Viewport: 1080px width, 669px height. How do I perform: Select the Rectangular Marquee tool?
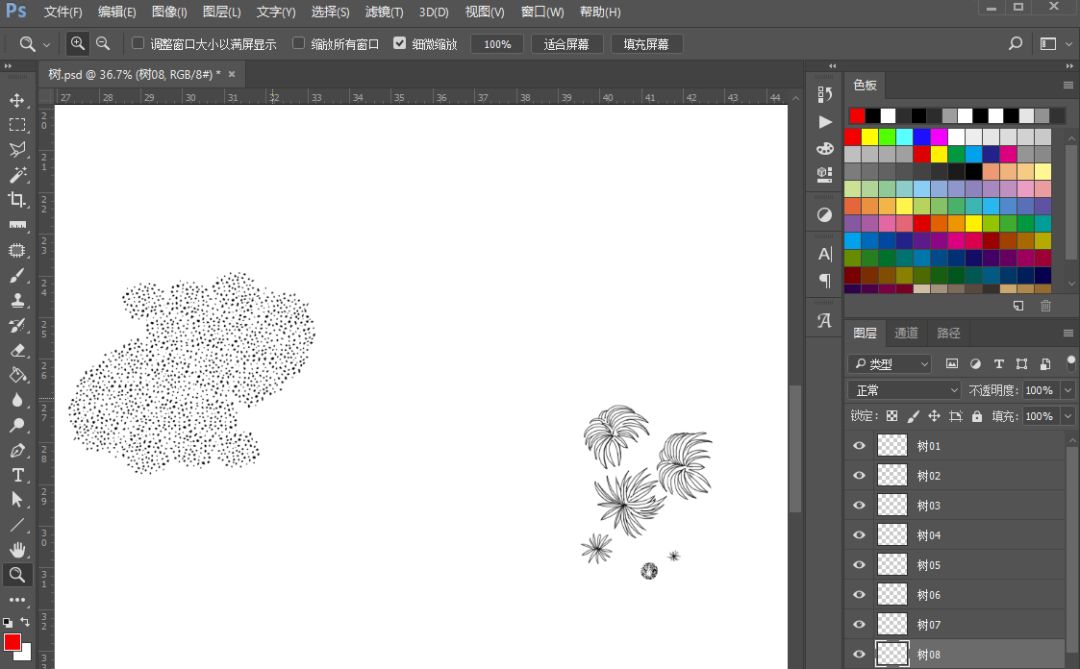17,125
